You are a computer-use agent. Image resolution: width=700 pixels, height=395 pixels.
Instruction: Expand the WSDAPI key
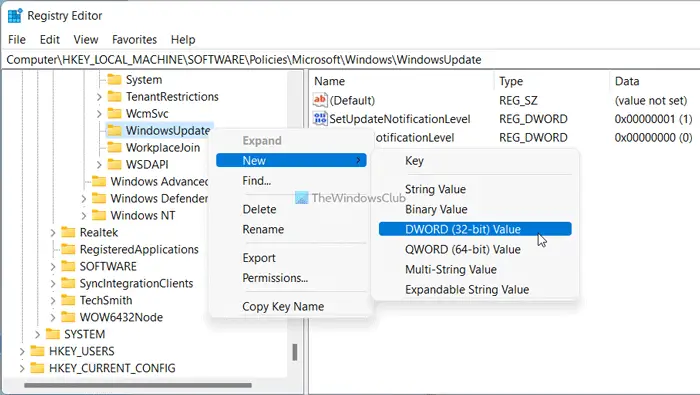coord(99,165)
